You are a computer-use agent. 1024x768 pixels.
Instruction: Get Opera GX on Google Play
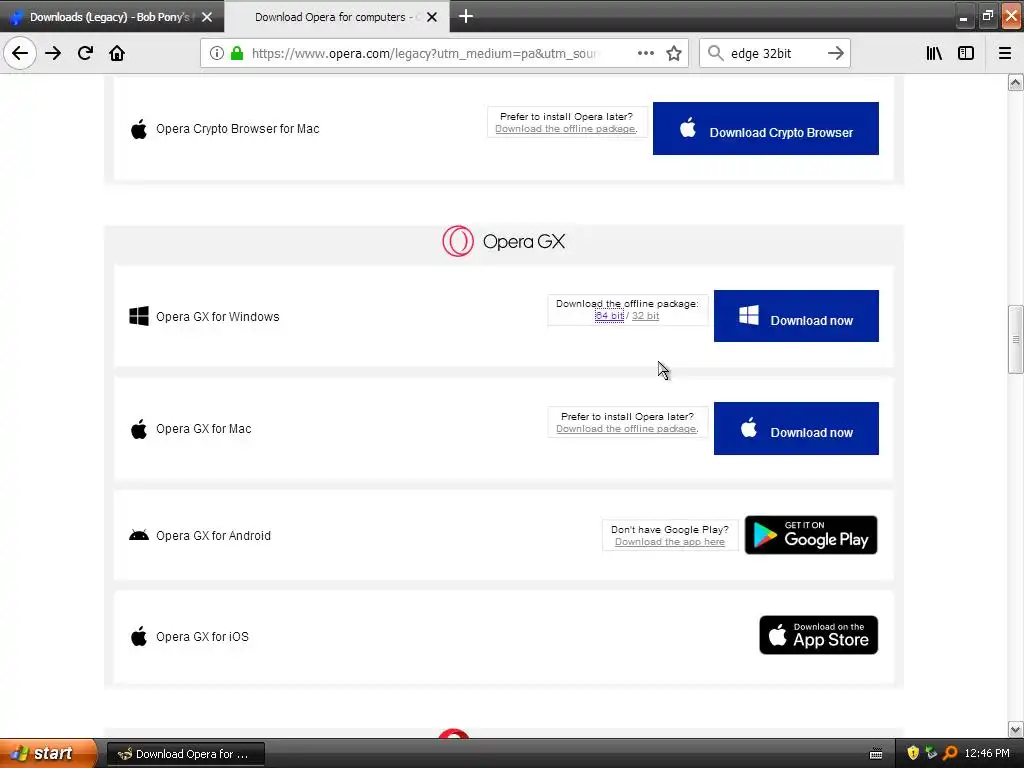(810, 535)
